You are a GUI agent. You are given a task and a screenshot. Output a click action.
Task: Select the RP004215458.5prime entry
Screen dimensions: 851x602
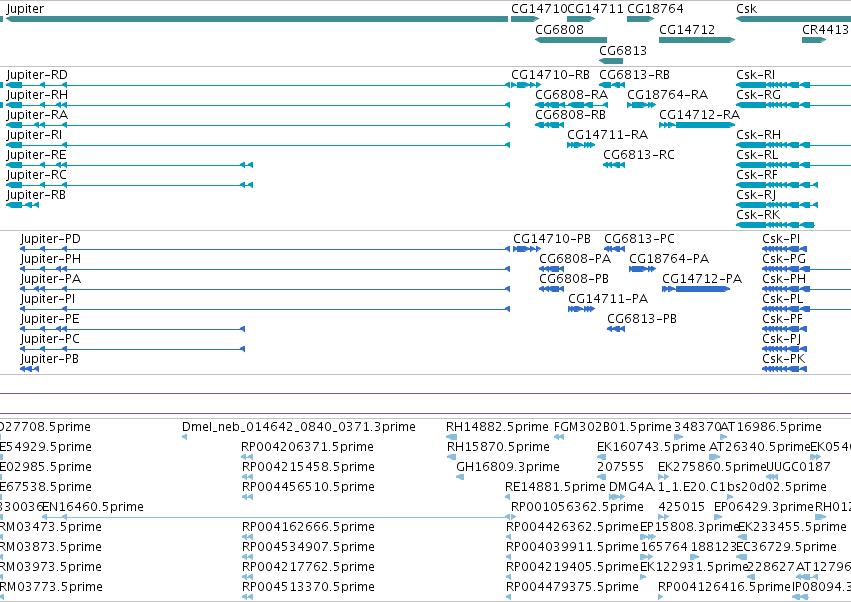[x=308, y=467]
